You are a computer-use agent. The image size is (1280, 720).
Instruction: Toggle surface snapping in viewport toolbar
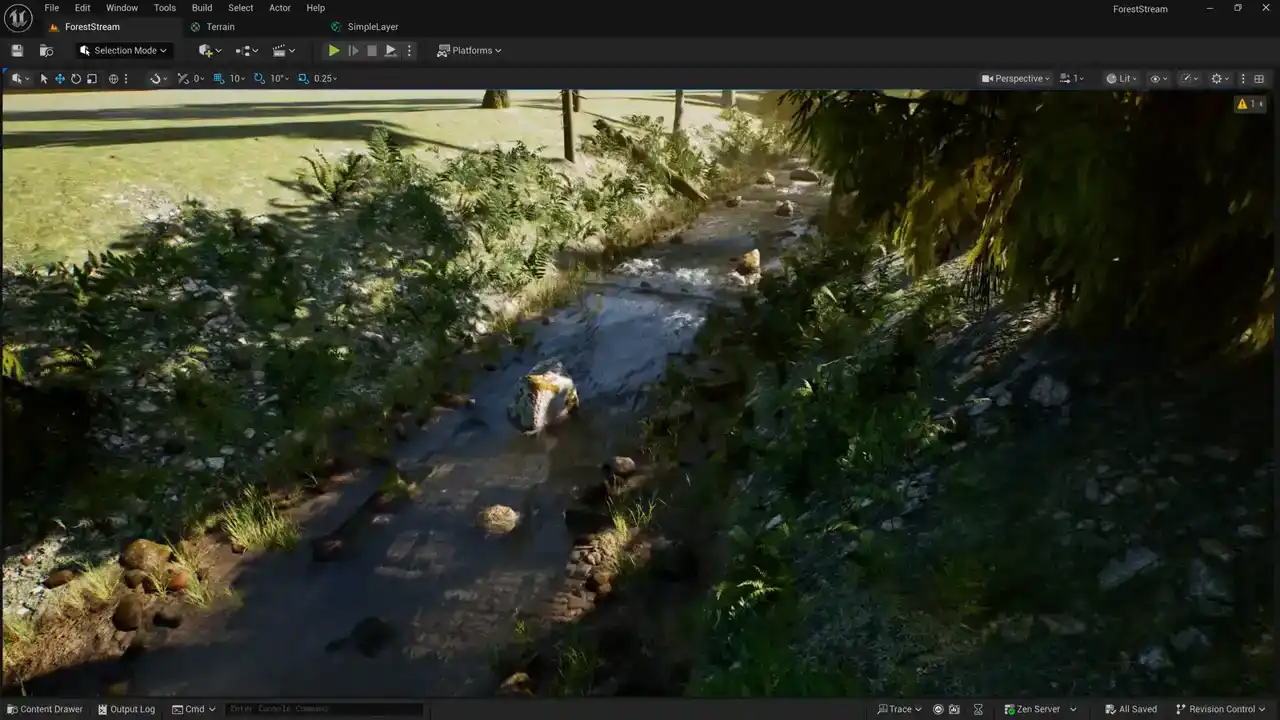[x=155, y=78]
